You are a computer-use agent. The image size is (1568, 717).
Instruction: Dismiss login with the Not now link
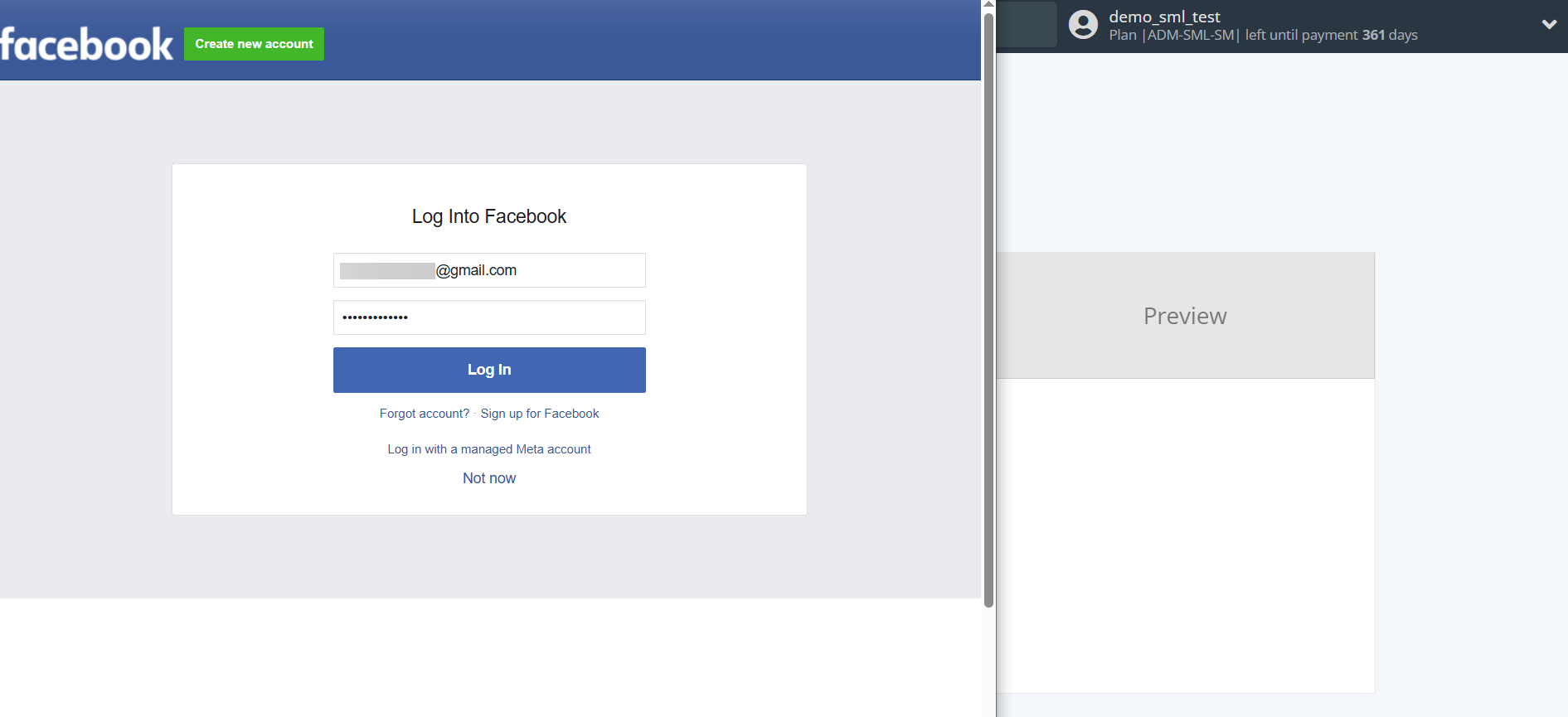pyautogui.click(x=489, y=478)
